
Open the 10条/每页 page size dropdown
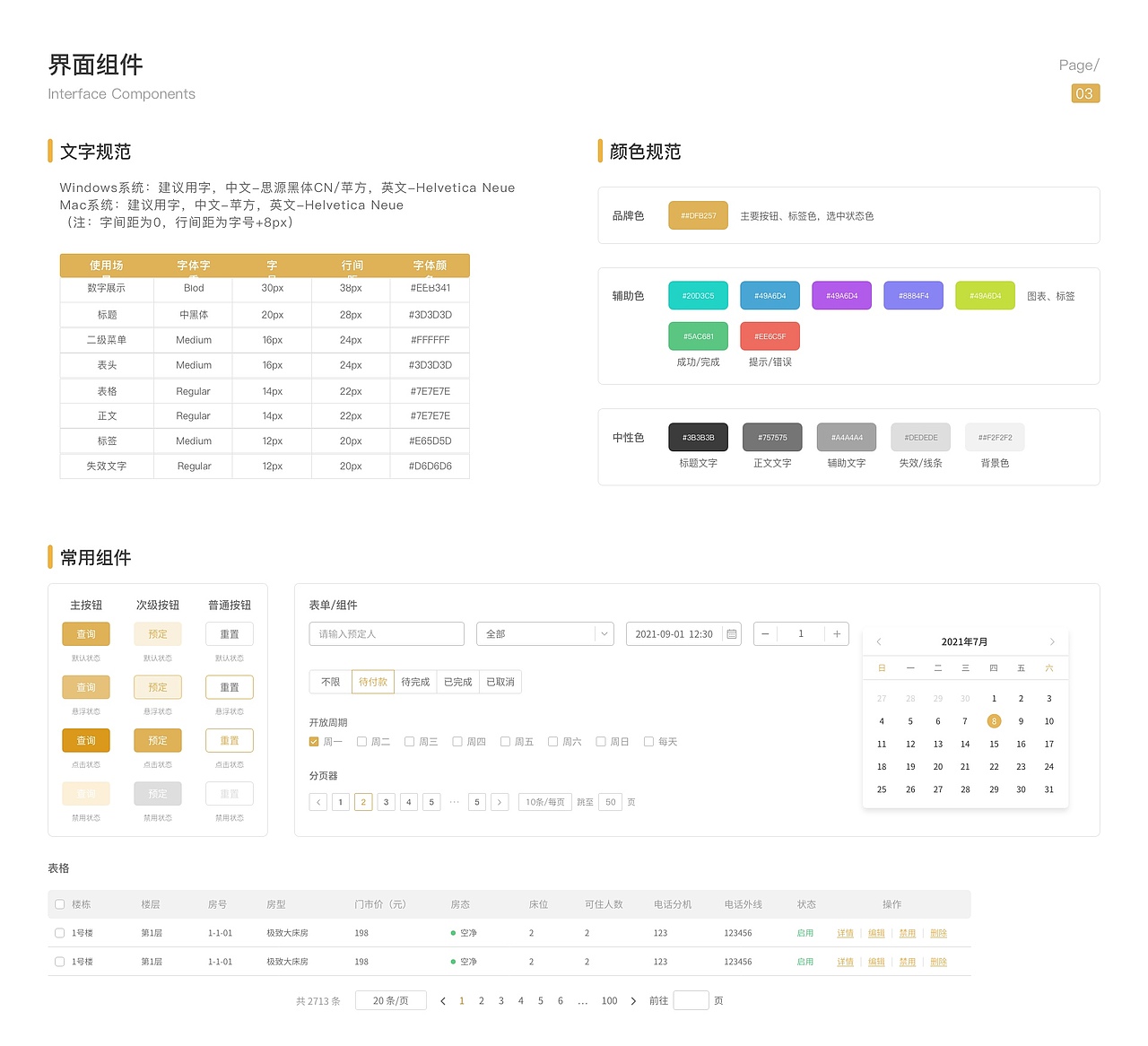544,802
